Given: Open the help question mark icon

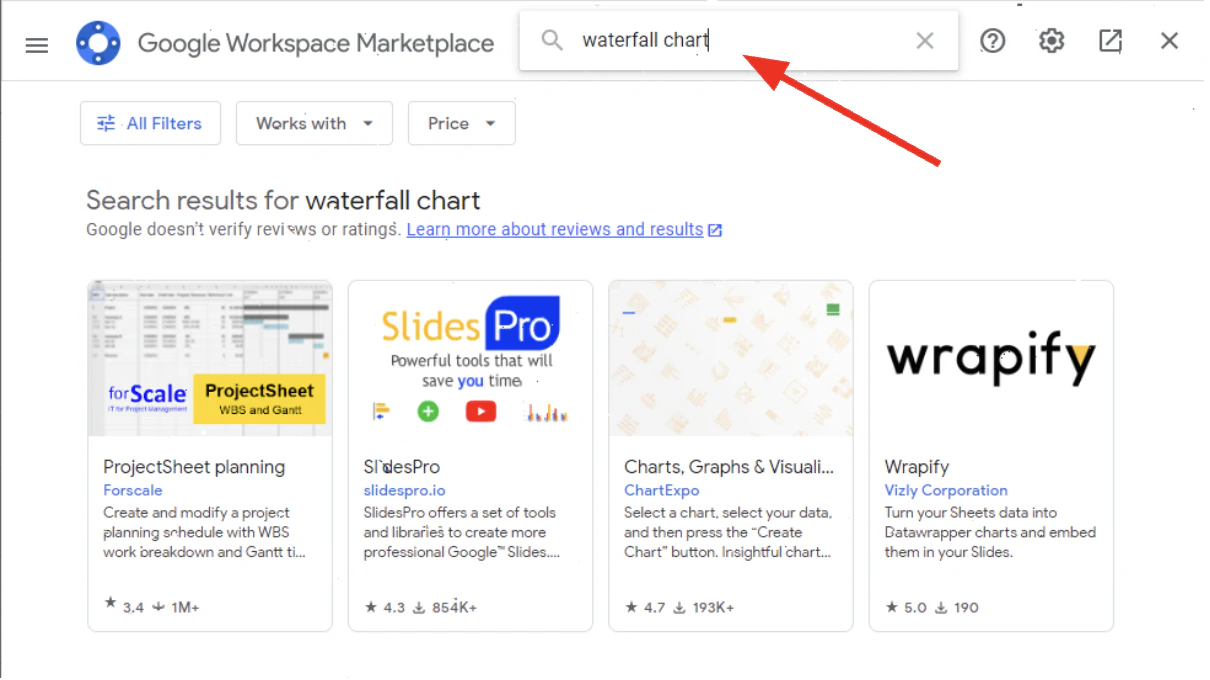Looking at the screenshot, I should pyautogui.click(x=992, y=41).
